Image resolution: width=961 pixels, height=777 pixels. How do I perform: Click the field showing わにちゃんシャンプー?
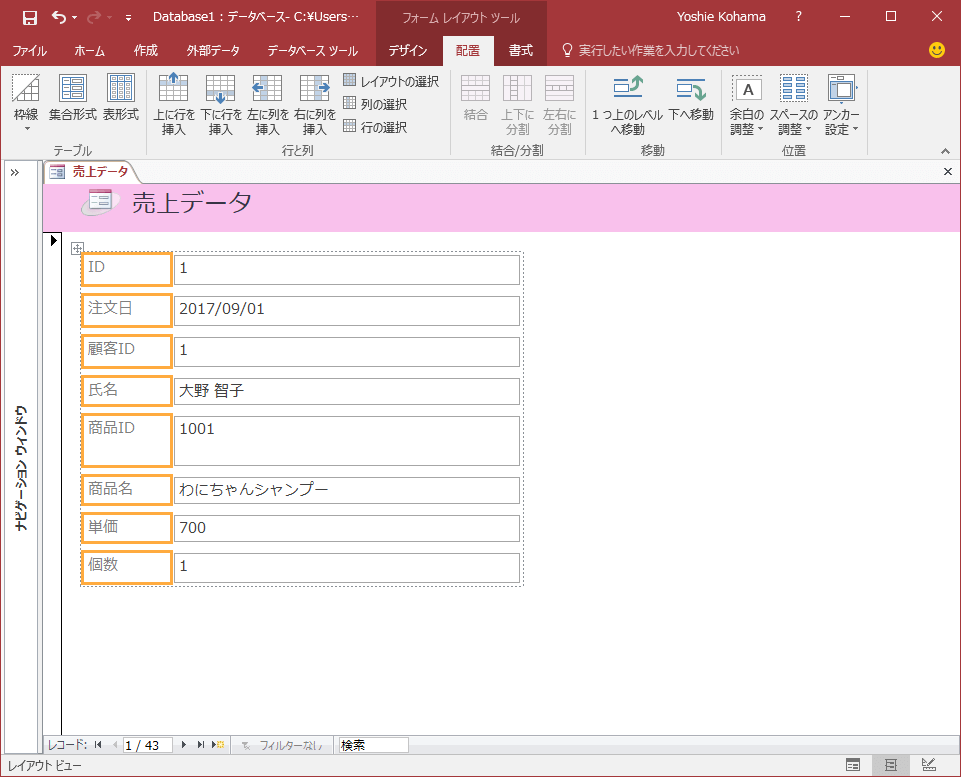click(347, 490)
